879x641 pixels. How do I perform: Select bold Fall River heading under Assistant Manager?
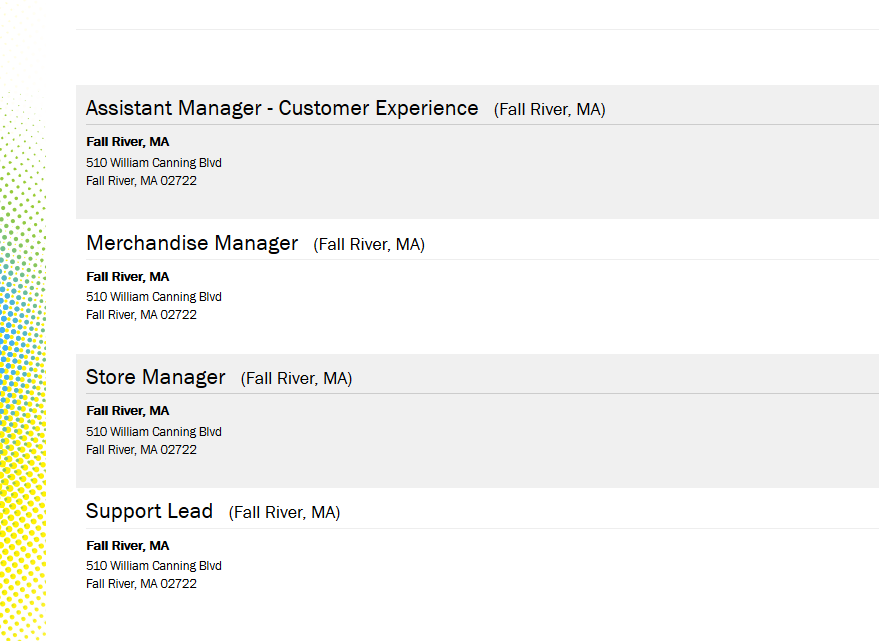(128, 142)
